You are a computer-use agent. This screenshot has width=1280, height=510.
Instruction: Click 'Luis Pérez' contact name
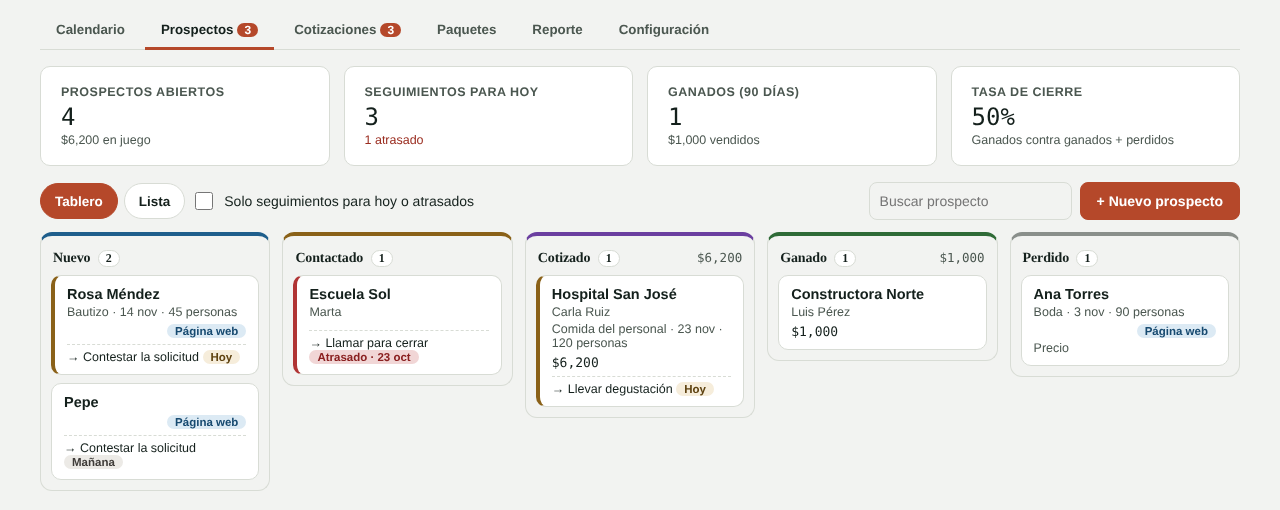pos(820,312)
